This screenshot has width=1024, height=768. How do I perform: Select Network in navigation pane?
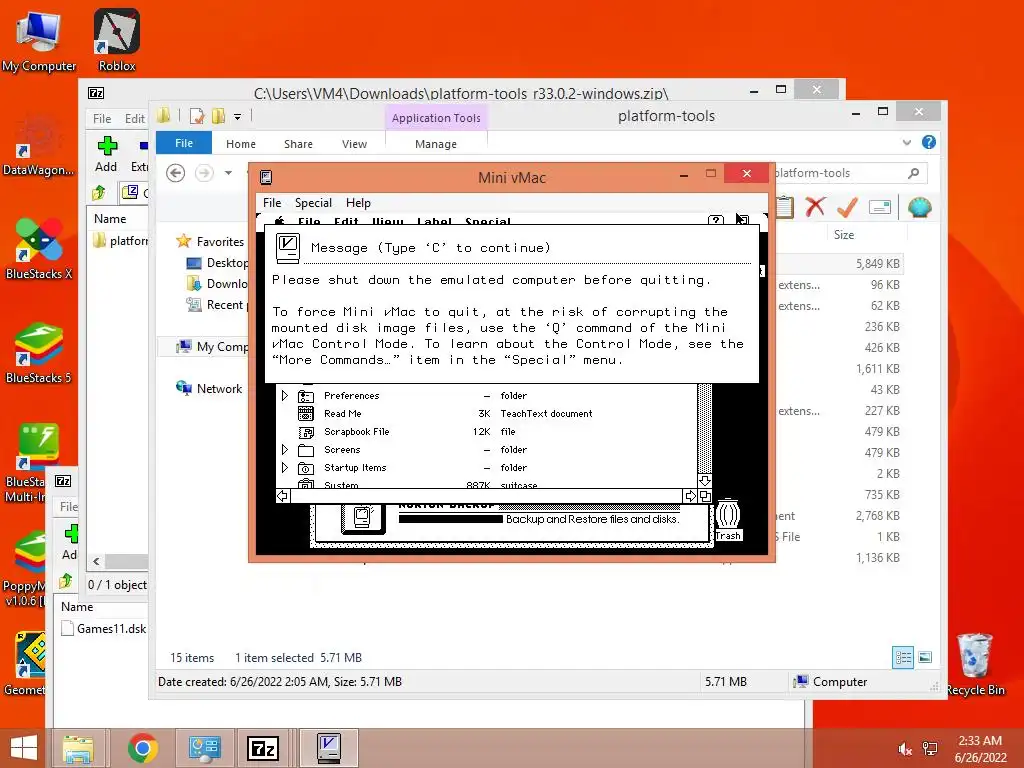point(209,389)
